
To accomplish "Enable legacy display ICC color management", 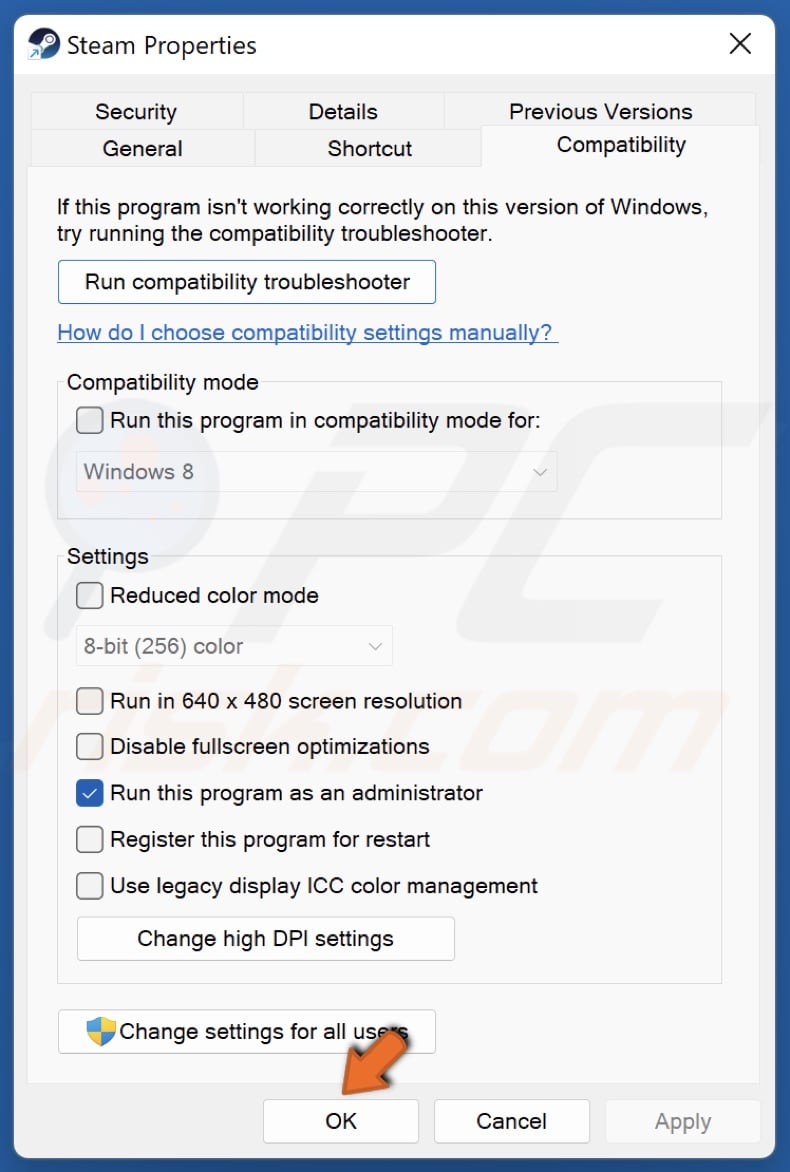I will pos(89,886).
